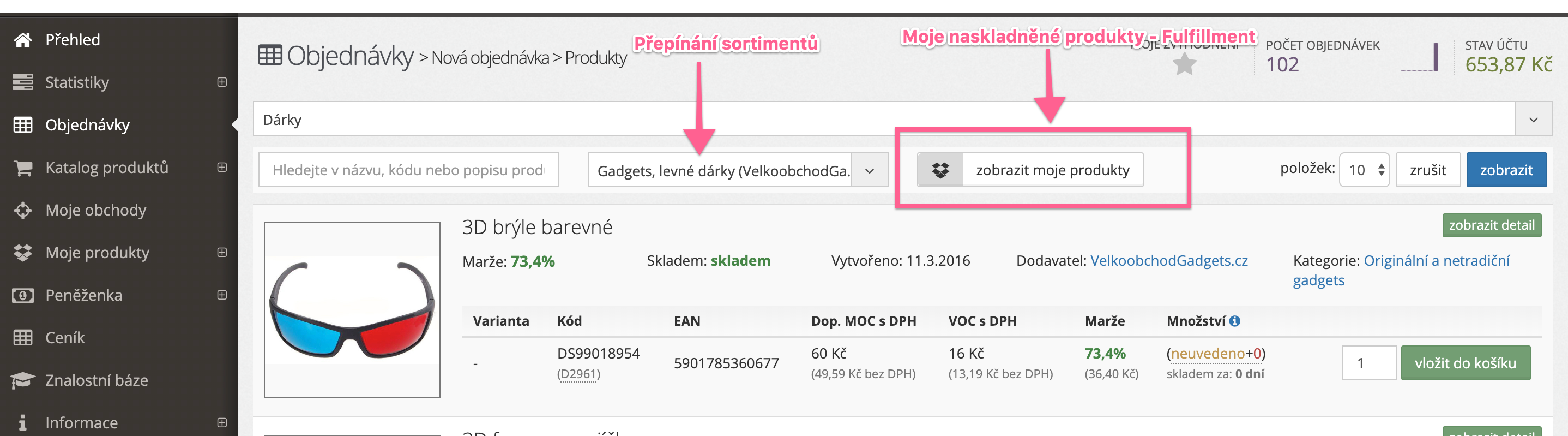This screenshot has width=1568, height=436.
Task: Click the Statistiky sidebar icon
Action: point(23,82)
